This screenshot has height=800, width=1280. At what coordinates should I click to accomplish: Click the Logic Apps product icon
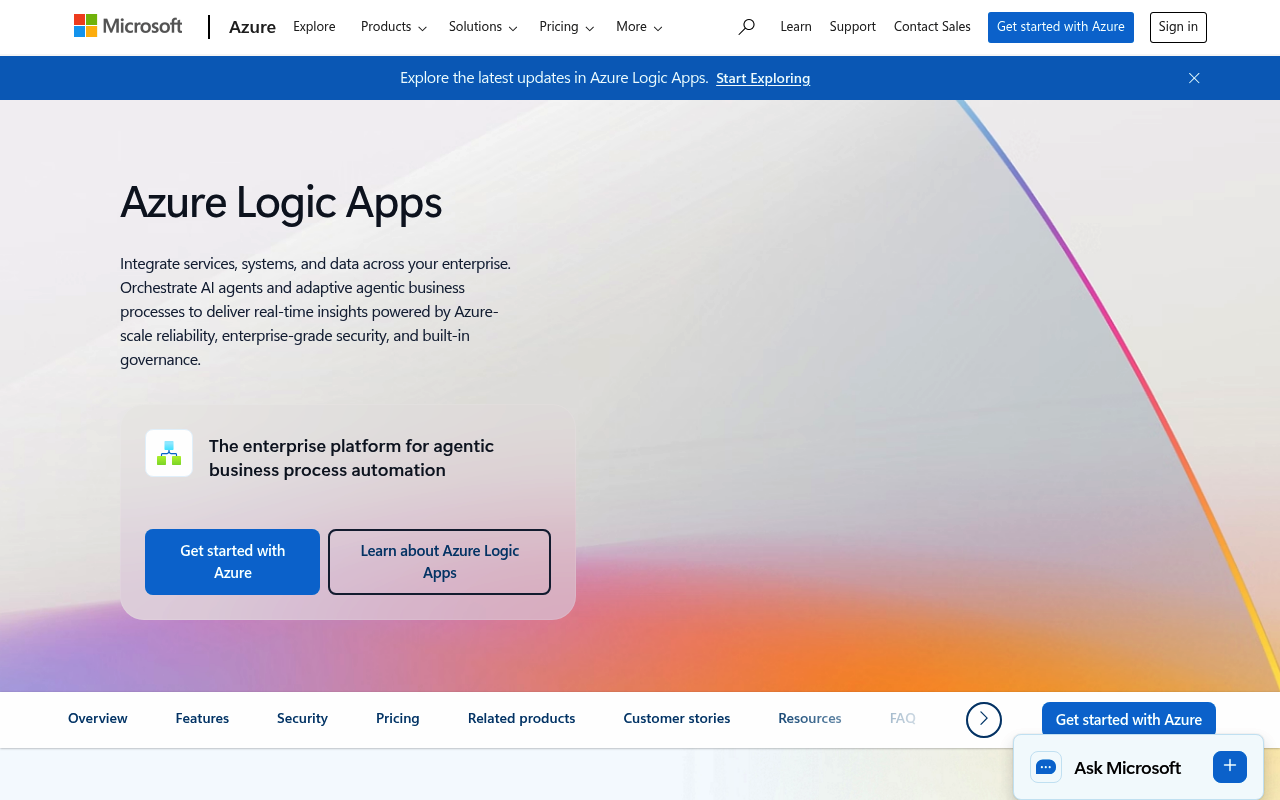[169, 453]
